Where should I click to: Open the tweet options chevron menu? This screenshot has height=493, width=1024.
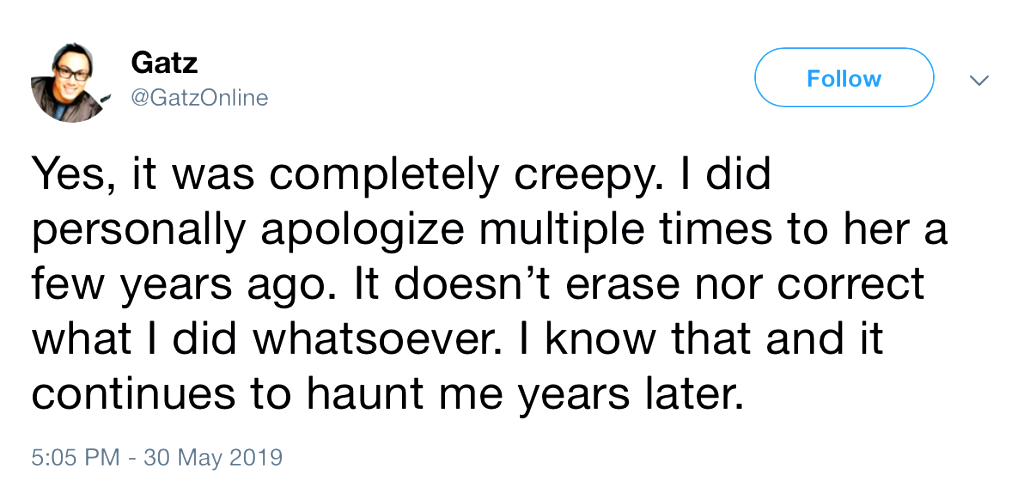979,79
